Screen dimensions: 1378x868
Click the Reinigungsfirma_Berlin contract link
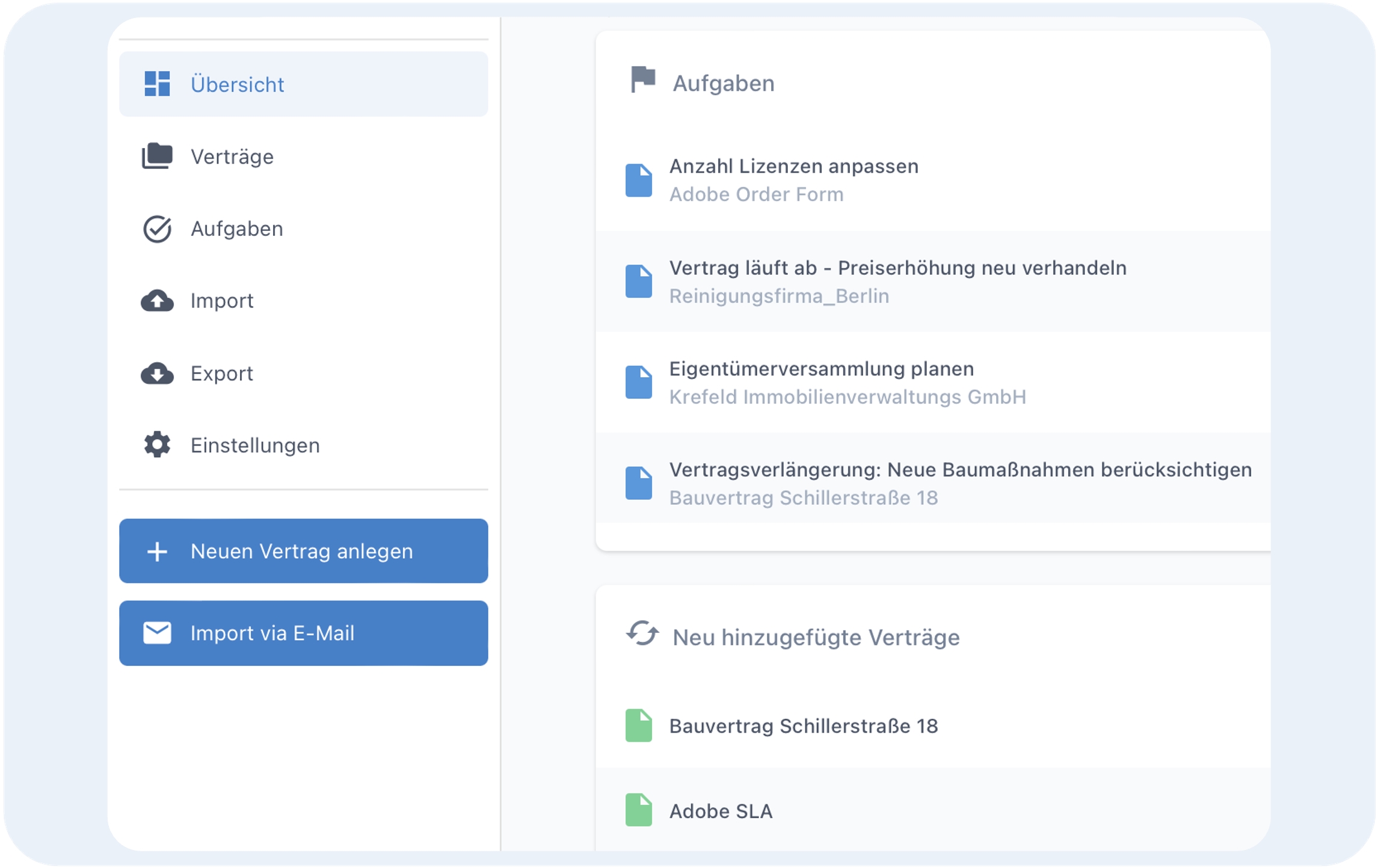point(779,296)
